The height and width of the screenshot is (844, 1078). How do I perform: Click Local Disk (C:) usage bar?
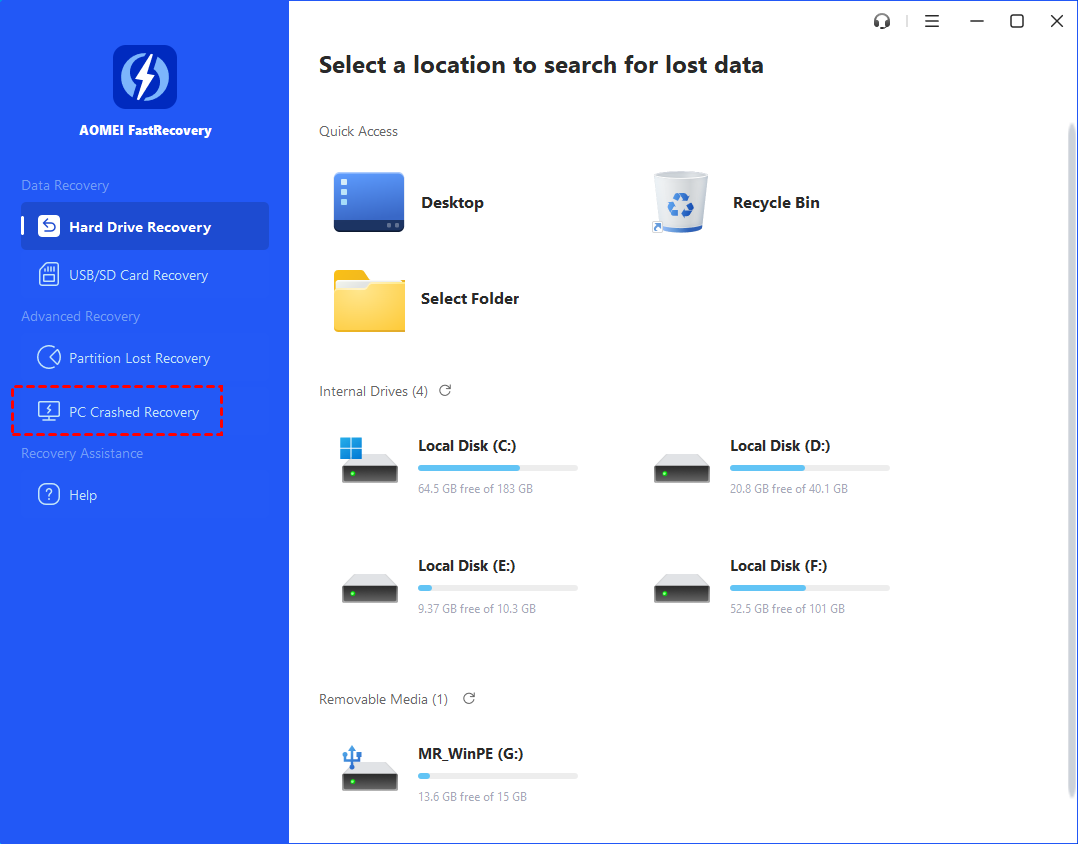pos(498,468)
